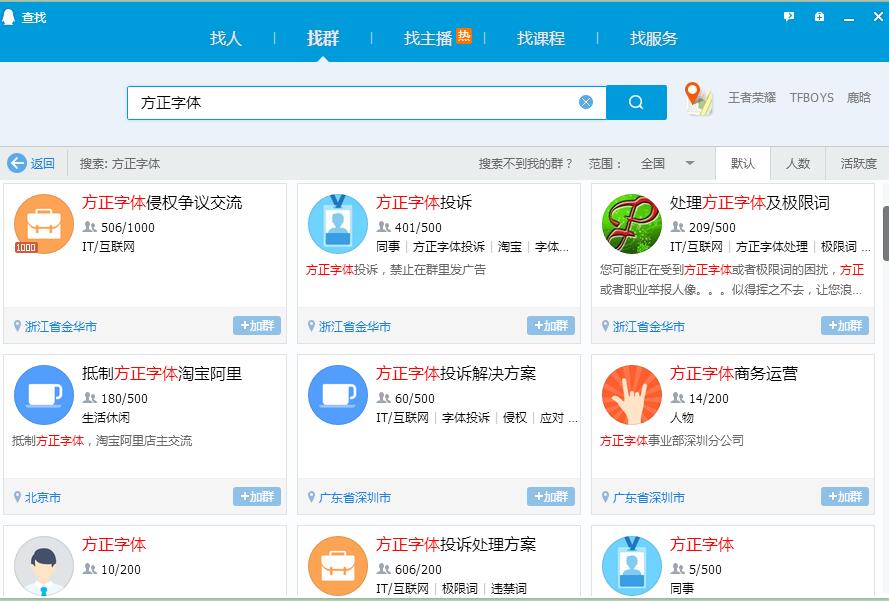
Task: Open avatar of 方正字体投诉处理方案 group
Action: [338, 566]
